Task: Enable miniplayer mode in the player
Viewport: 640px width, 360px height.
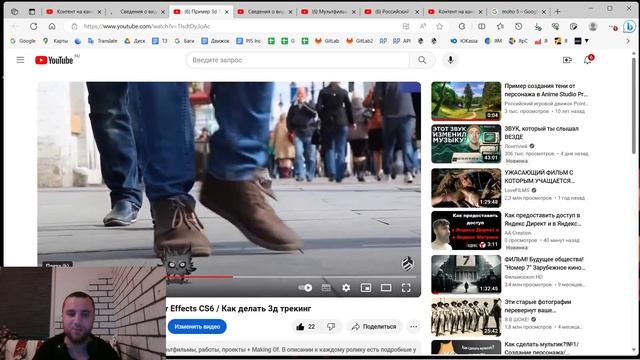Action: (x=366, y=288)
